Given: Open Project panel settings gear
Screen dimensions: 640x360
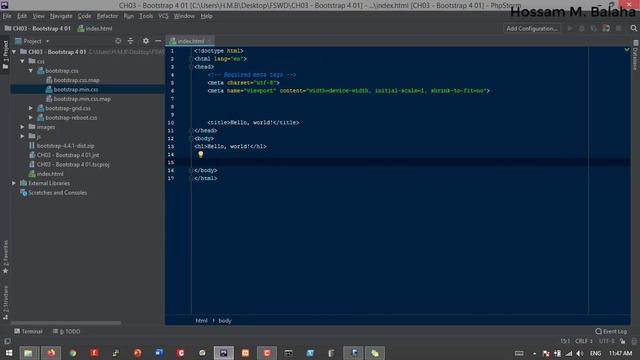Looking at the screenshot, I should tap(146, 41).
